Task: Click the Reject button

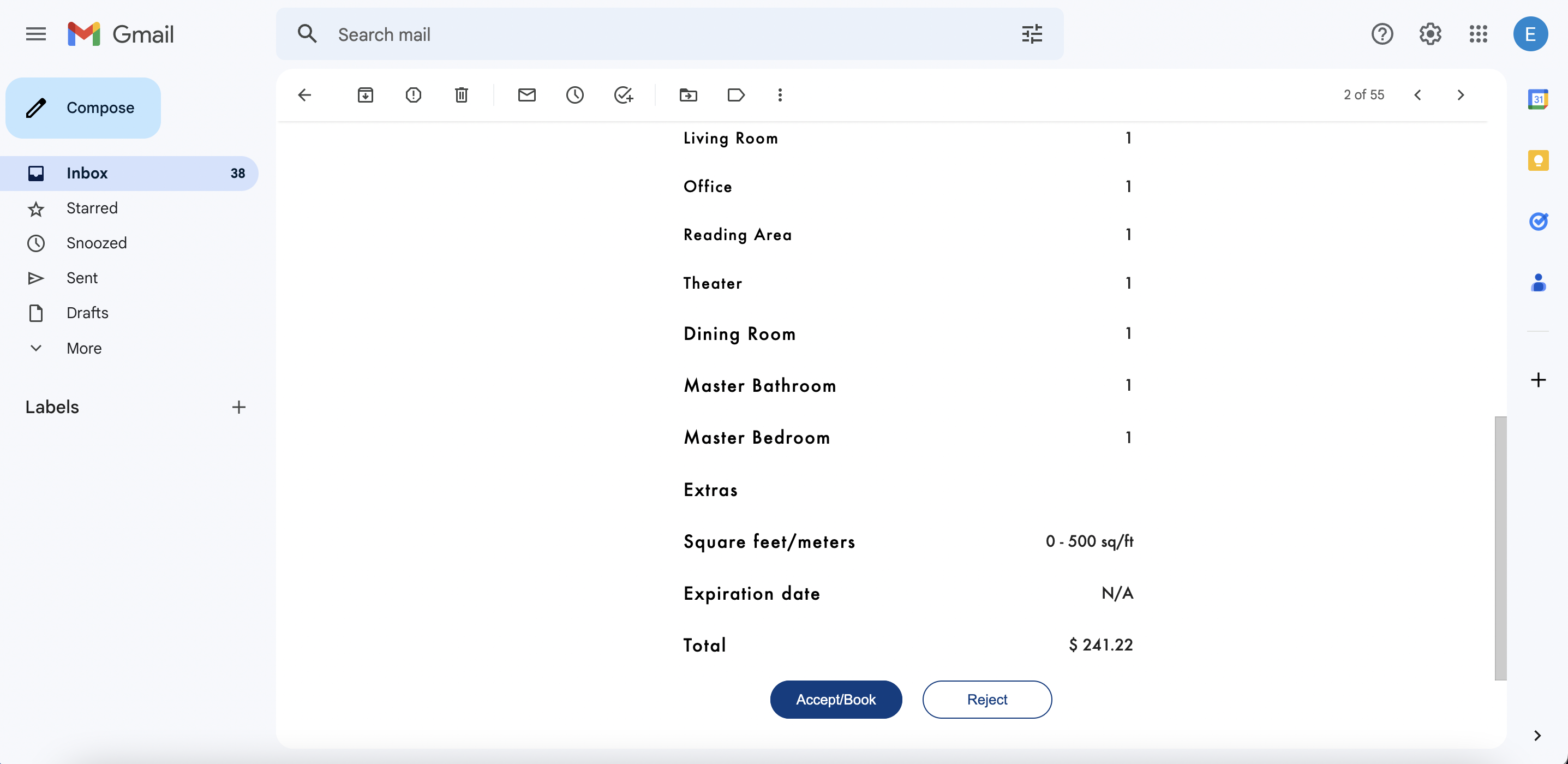Action: 987,700
